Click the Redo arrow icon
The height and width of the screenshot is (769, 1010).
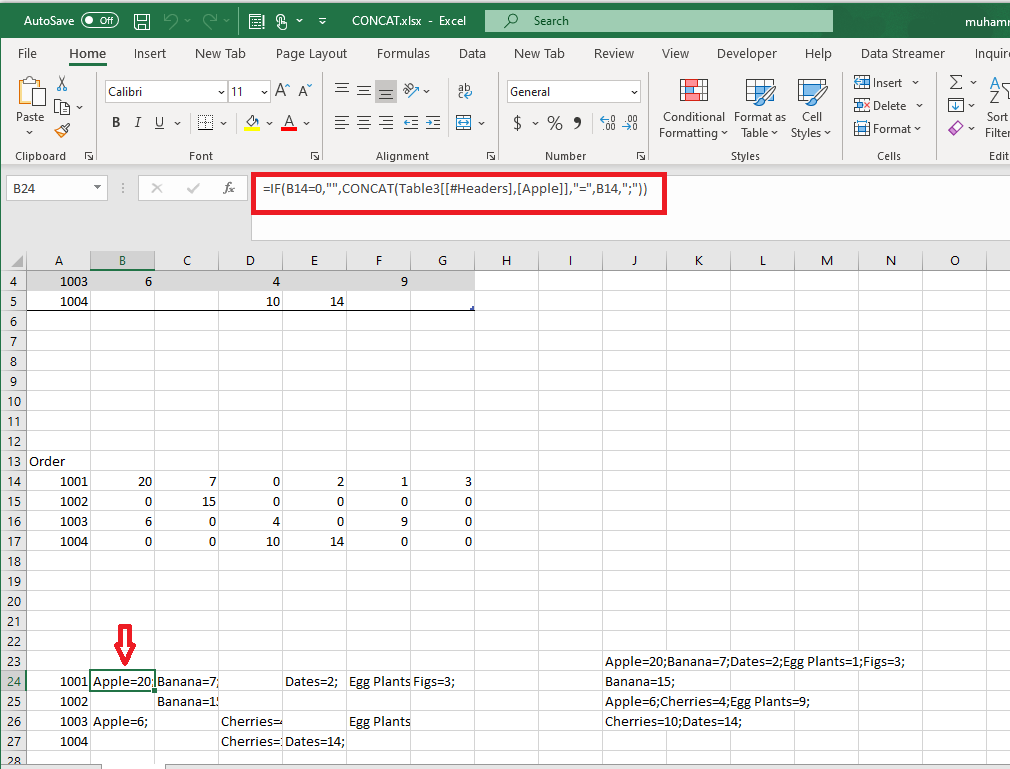tap(209, 21)
